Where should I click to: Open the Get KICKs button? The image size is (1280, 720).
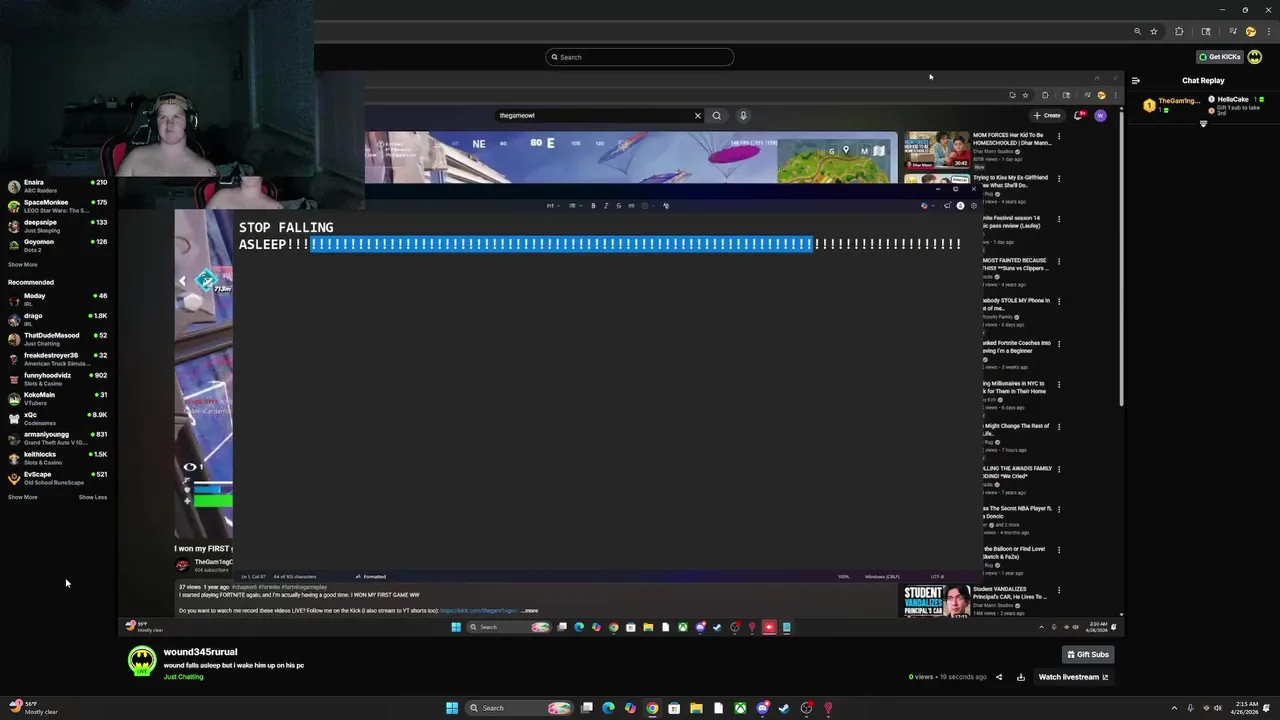point(1220,57)
